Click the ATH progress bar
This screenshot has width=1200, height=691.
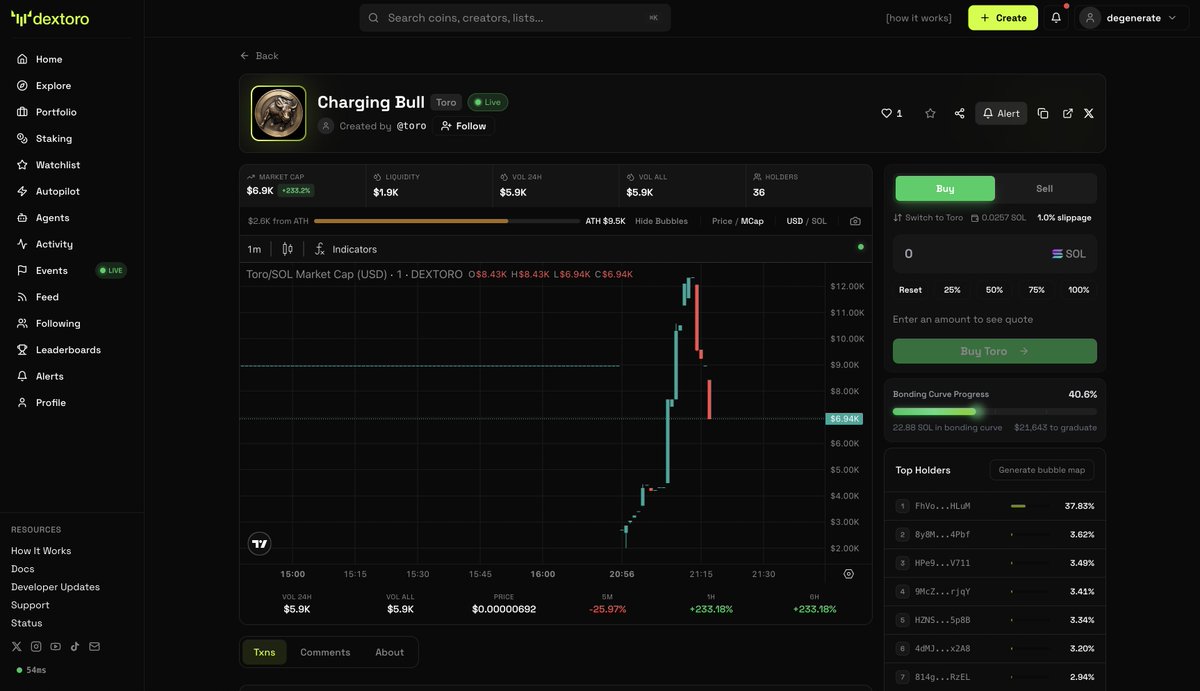tap(446, 221)
